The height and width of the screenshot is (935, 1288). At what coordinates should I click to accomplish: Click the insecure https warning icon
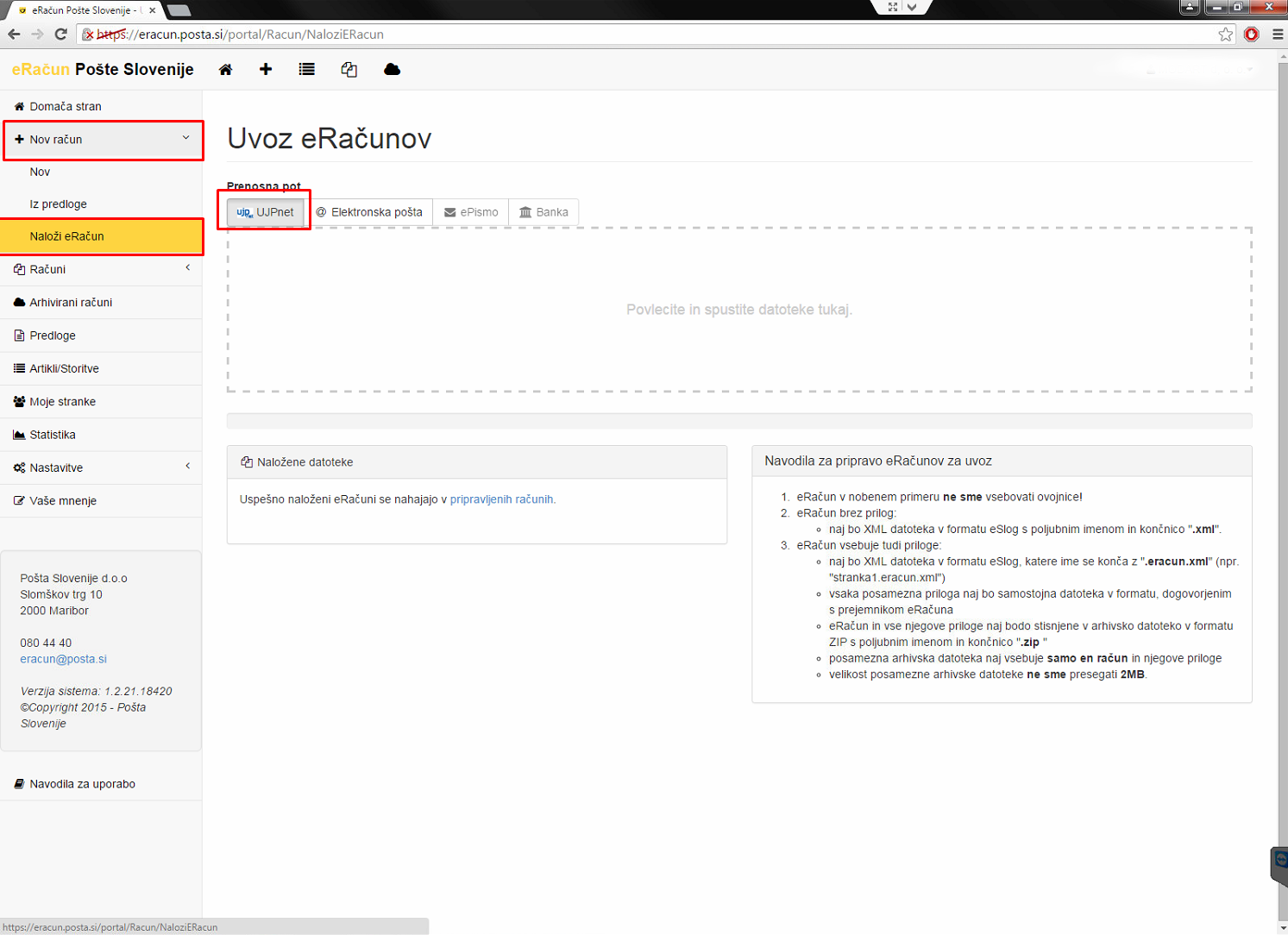click(x=88, y=35)
